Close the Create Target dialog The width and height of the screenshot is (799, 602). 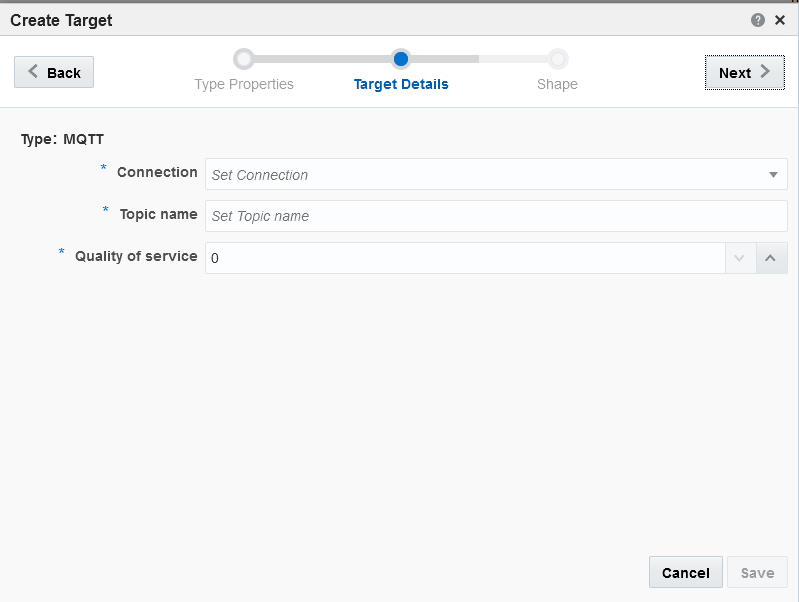(780, 20)
